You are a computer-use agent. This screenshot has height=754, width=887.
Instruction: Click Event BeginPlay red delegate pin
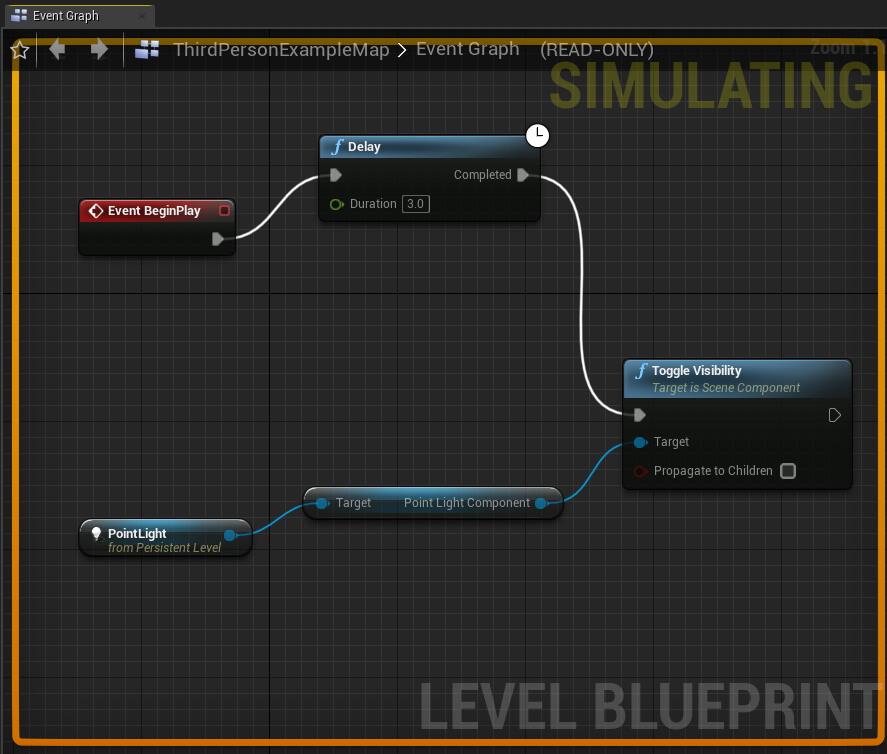point(224,210)
